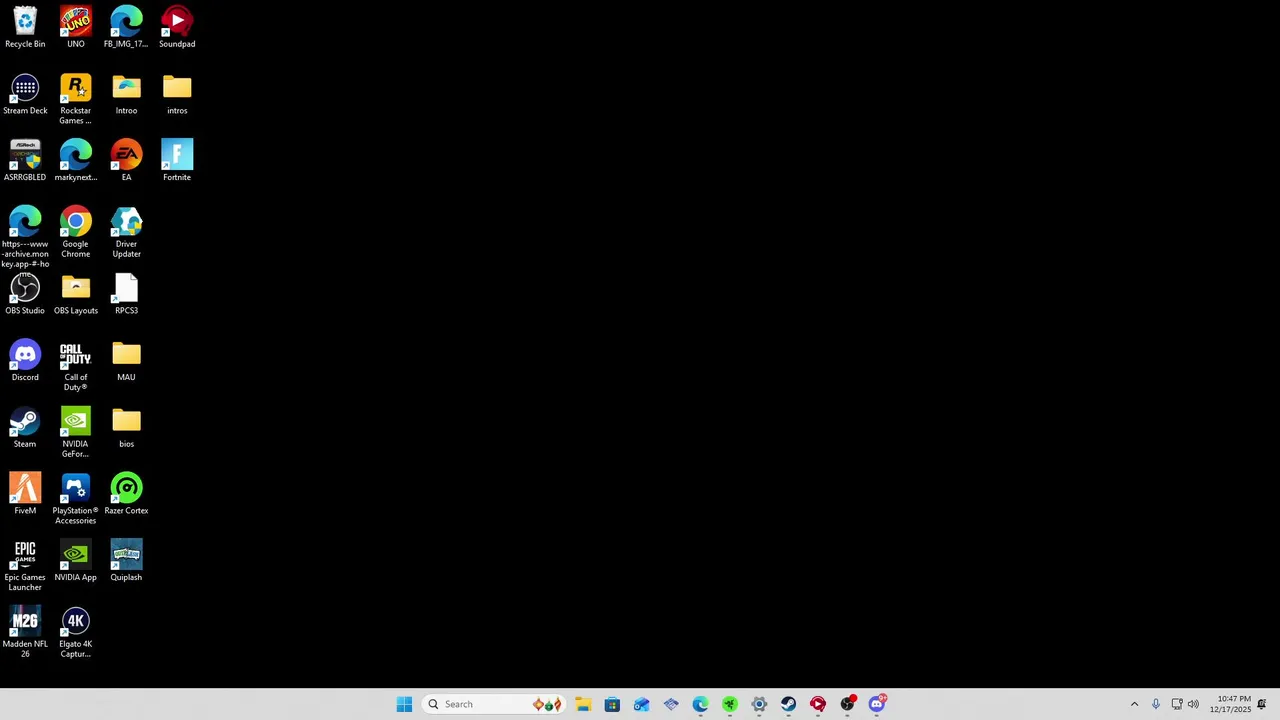
Task: Switch to Steam in the taskbar
Action: point(788,704)
